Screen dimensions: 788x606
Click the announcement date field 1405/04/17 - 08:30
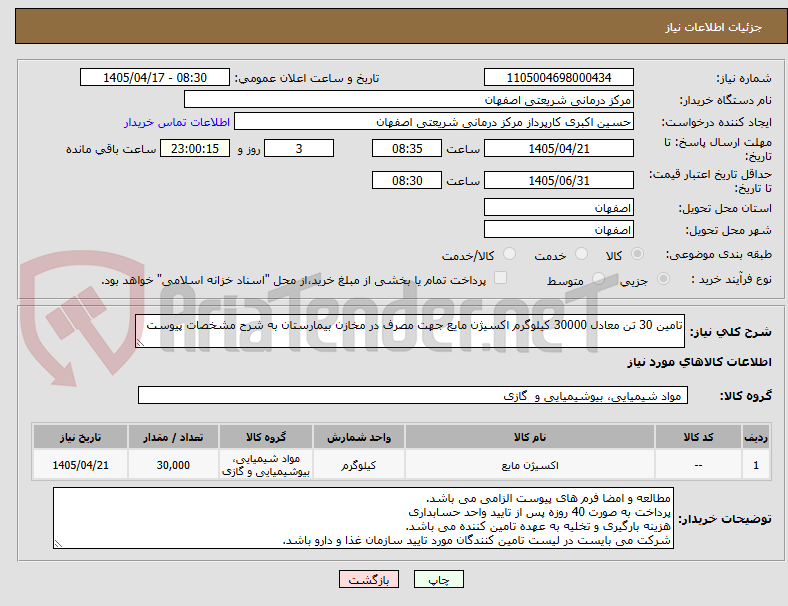point(155,77)
